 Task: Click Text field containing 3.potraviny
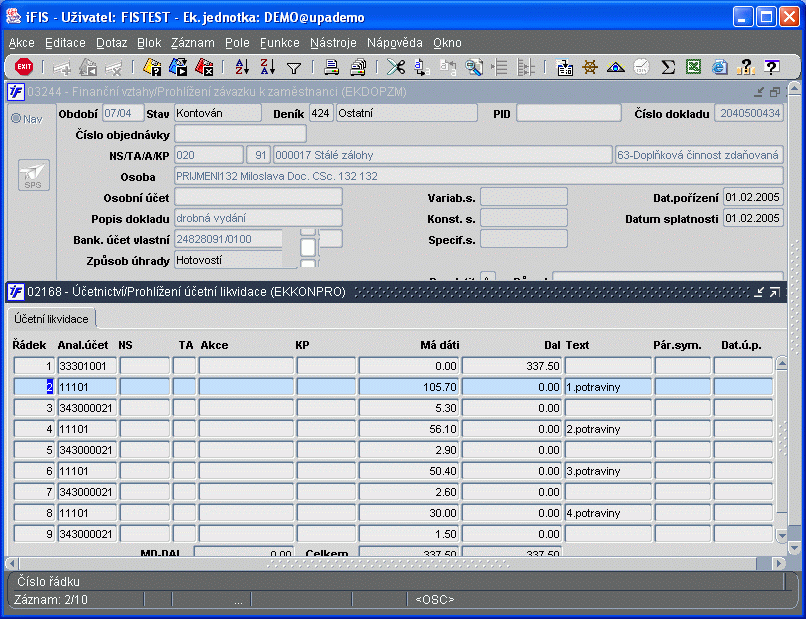point(606,471)
